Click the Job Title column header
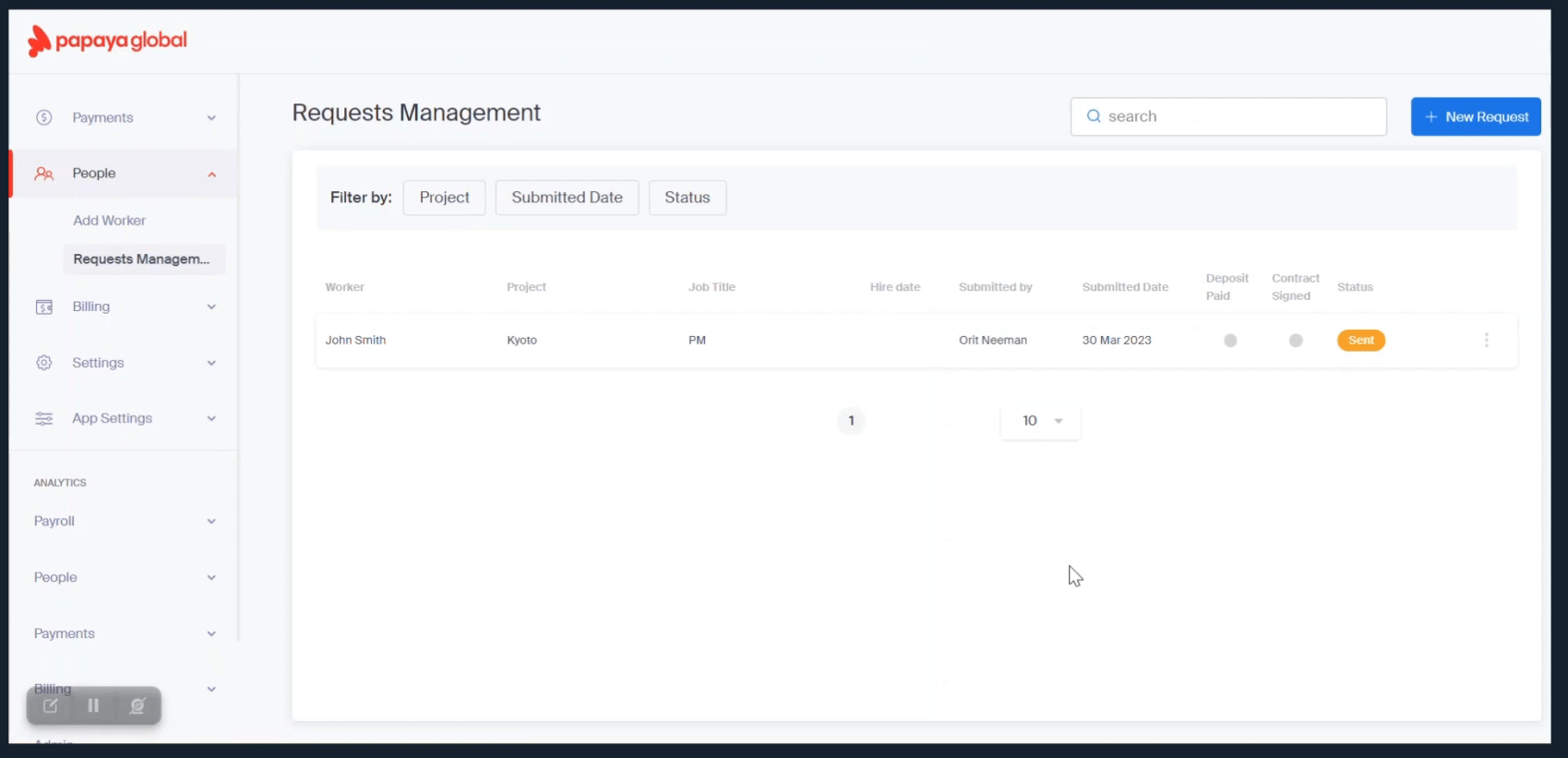 pyautogui.click(x=712, y=287)
